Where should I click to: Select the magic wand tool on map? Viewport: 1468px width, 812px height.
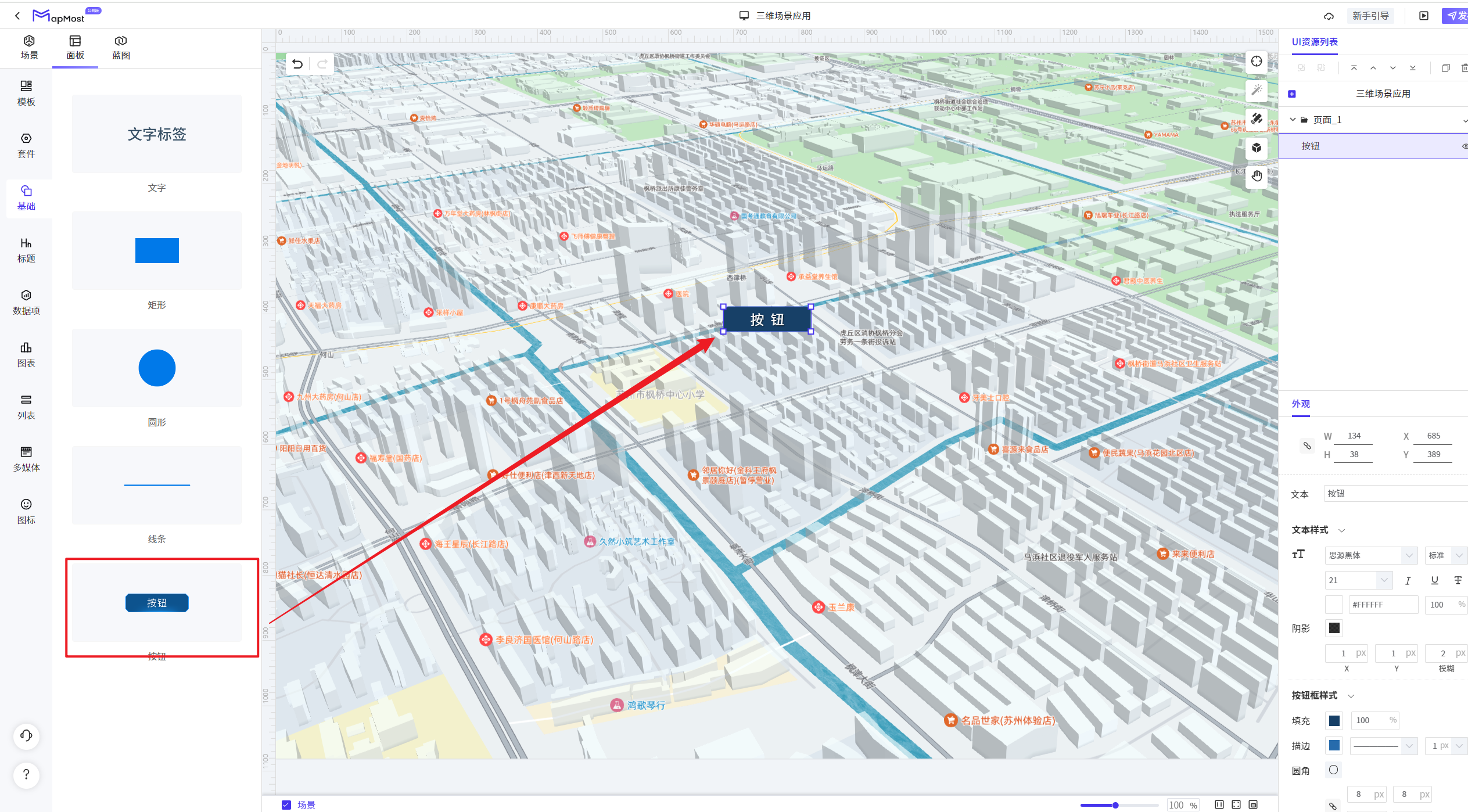coord(1257,90)
